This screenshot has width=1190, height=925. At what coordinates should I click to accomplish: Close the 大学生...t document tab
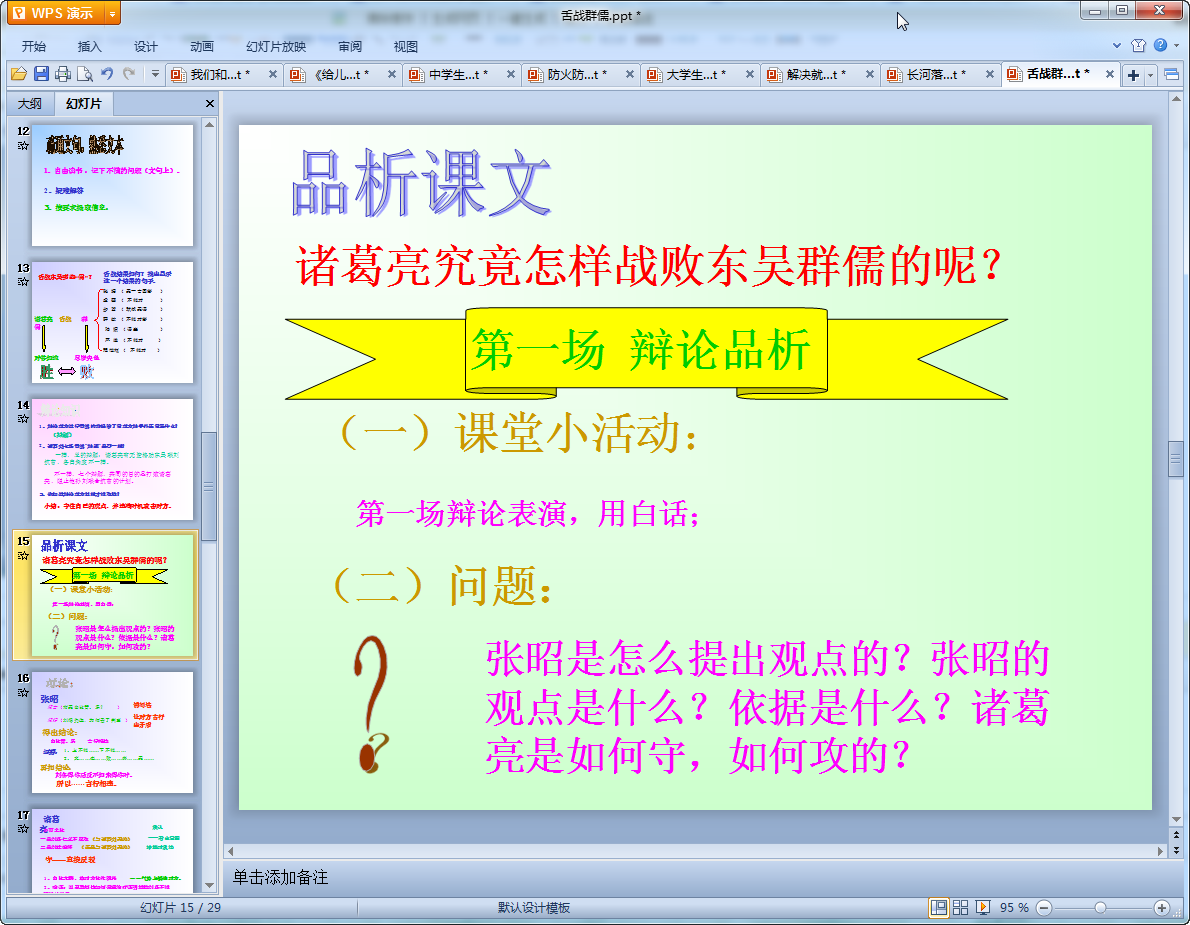point(749,74)
